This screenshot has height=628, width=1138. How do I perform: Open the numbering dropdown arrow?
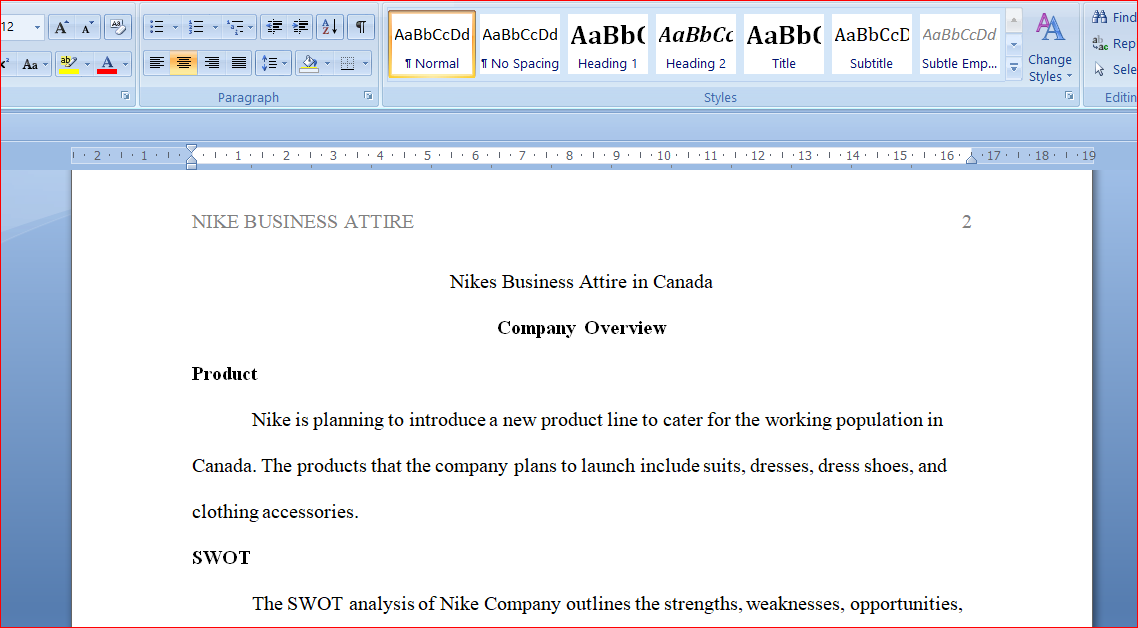[x=215, y=28]
